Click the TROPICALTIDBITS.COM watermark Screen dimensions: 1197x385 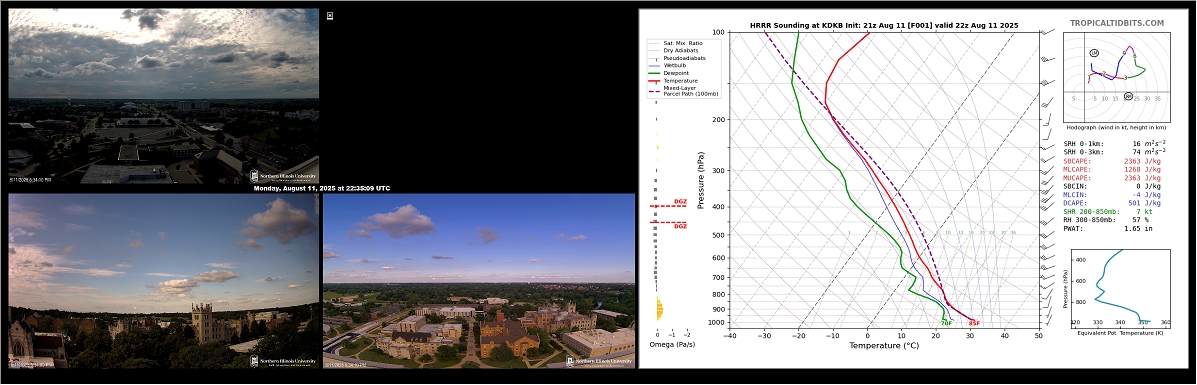pos(1117,24)
